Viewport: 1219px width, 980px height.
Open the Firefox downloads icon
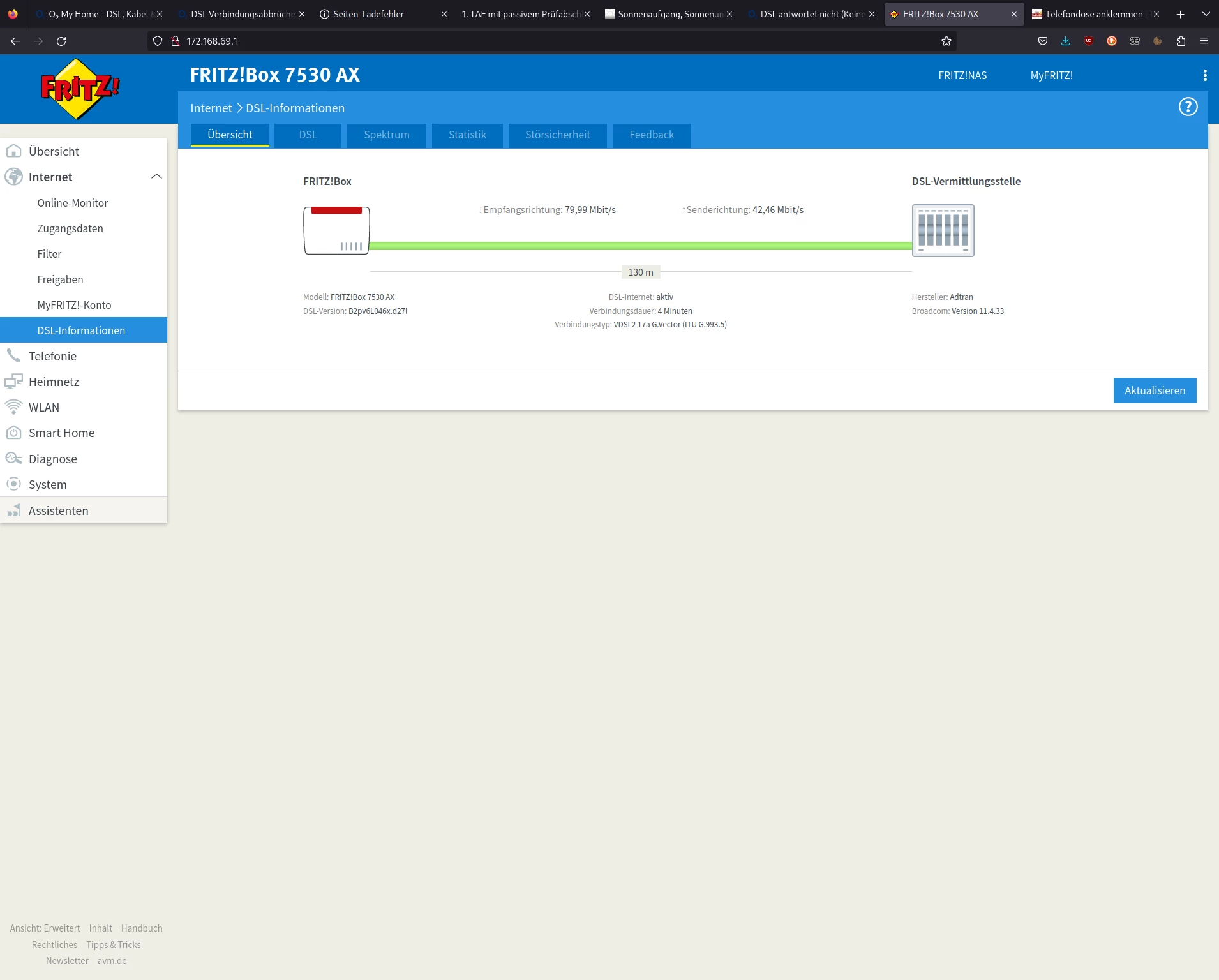click(1066, 41)
